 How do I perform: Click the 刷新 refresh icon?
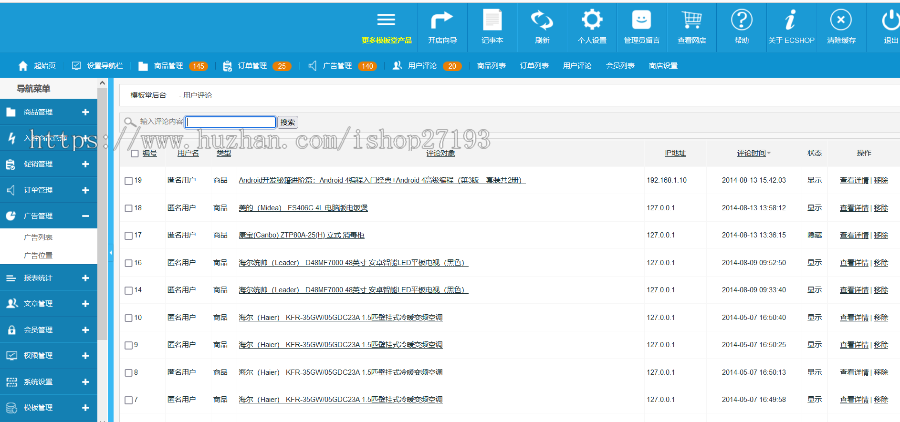541,20
